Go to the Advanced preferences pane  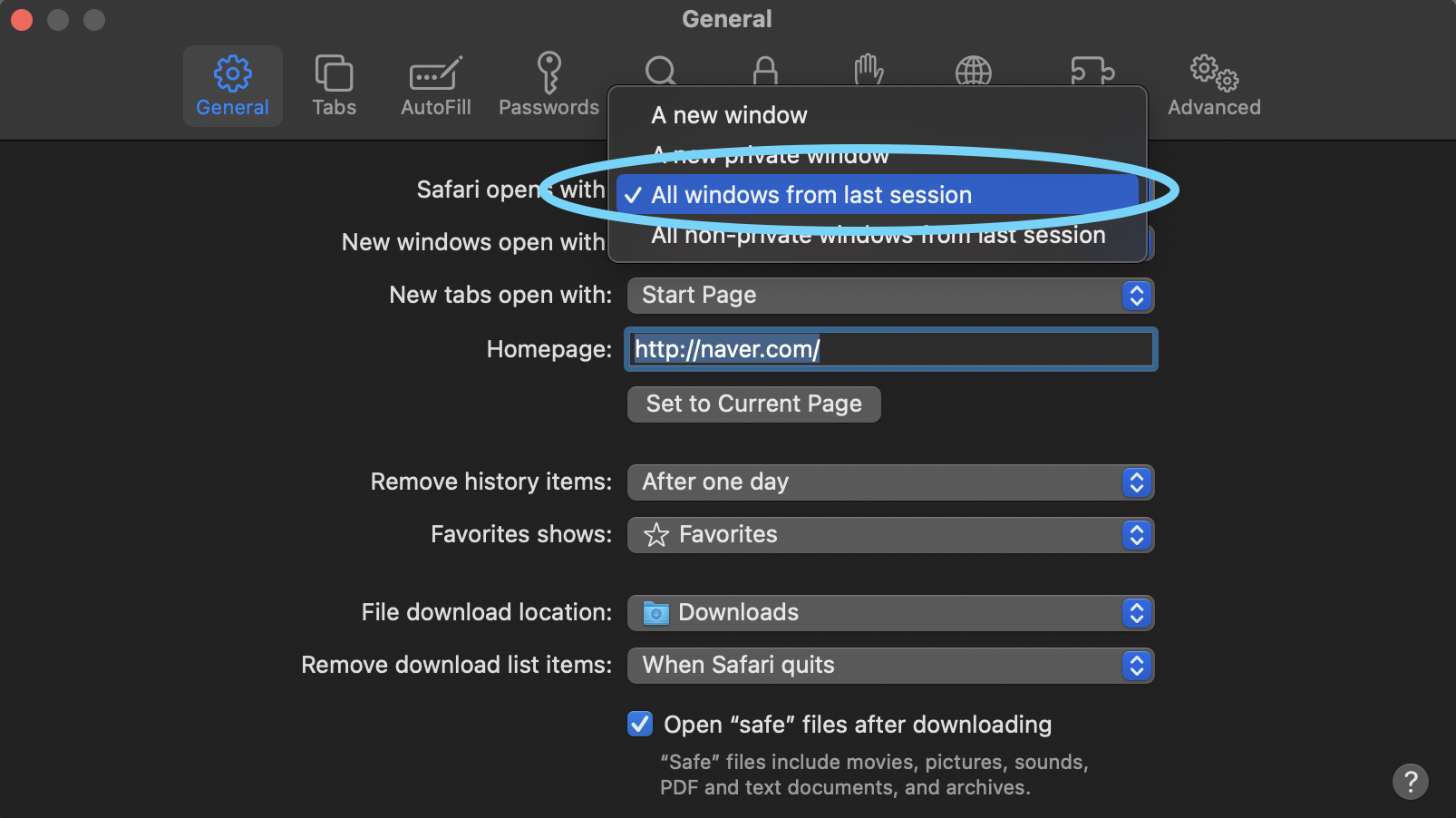[x=1214, y=86]
